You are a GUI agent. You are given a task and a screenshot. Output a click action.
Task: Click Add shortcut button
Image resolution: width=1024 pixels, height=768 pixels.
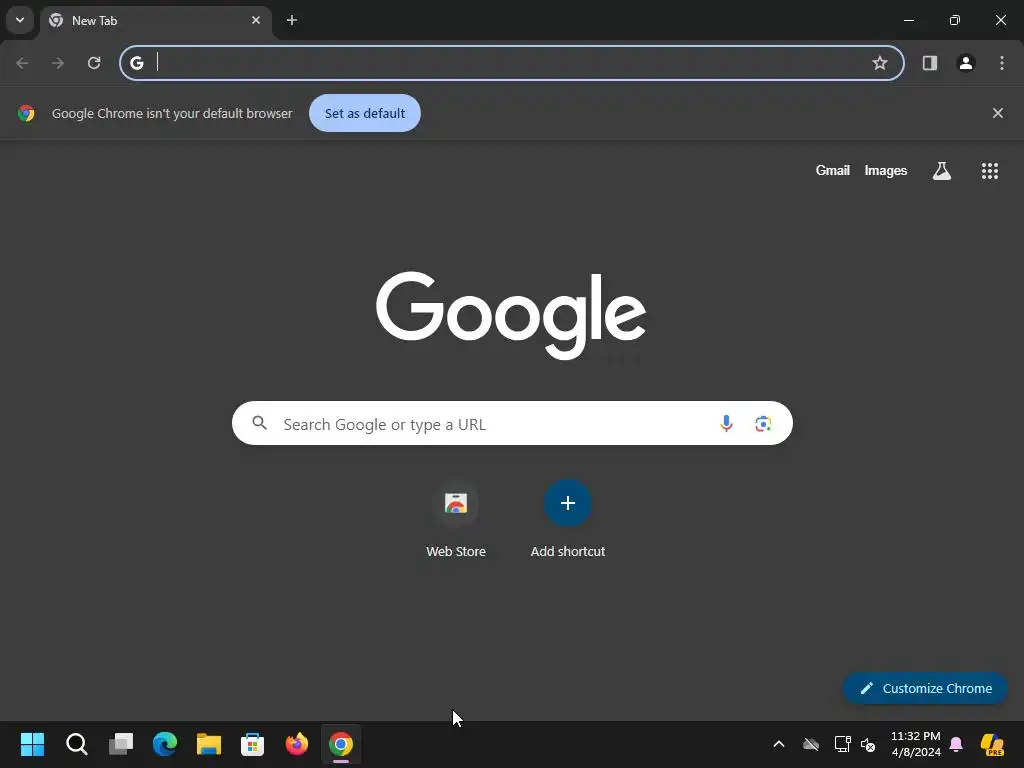[568, 519]
